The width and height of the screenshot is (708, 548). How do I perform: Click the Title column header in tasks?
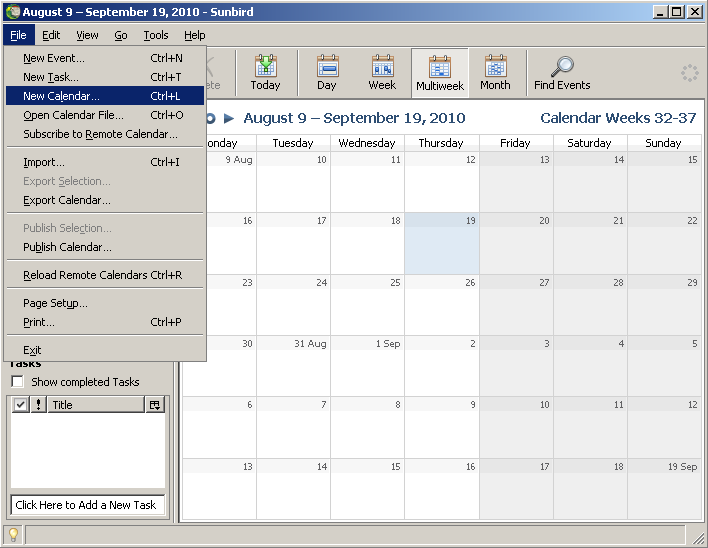(x=96, y=405)
